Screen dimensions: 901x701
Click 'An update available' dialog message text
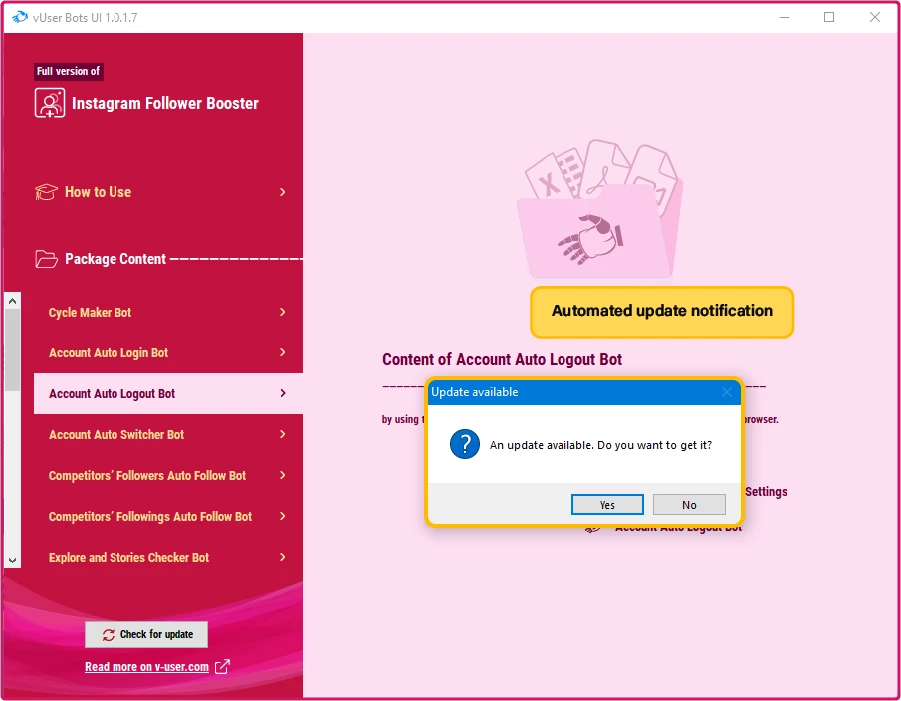600,445
